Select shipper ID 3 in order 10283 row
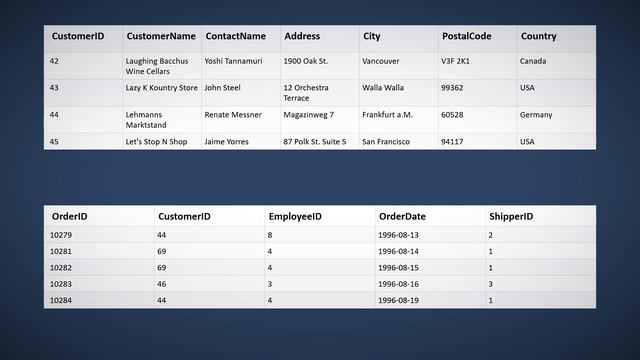The image size is (640, 360). click(x=491, y=284)
